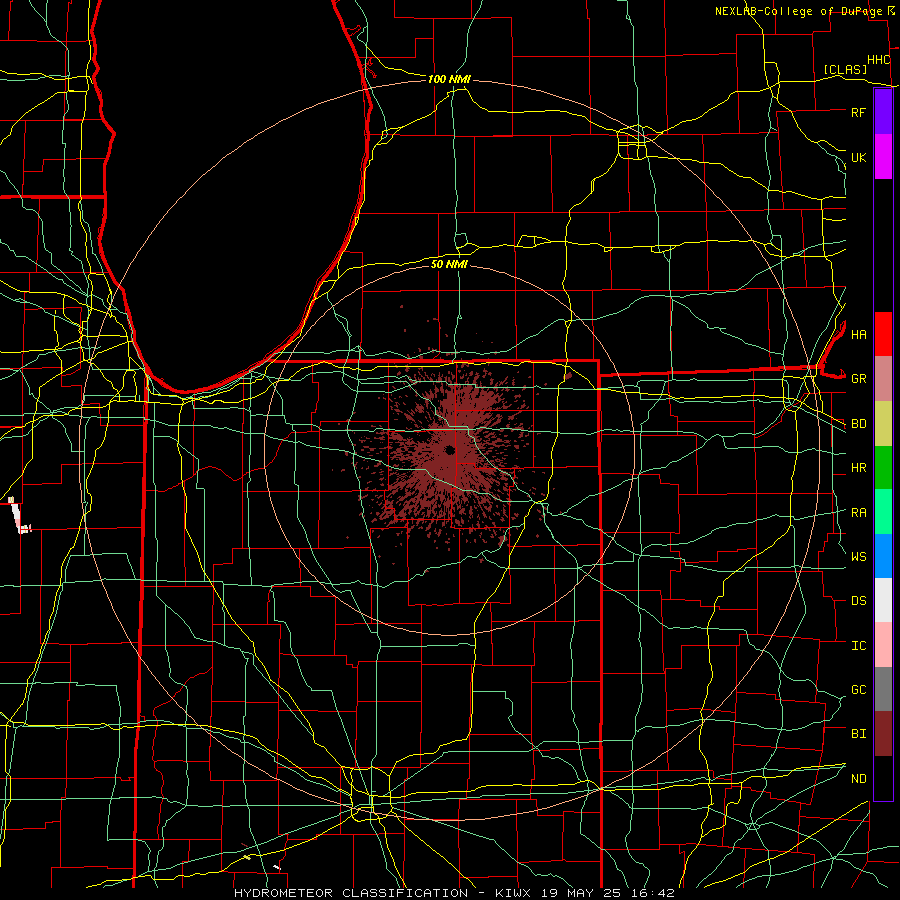Screen dimensions: 900x900
Task: Click the 'DS' legend label
Action: (x=858, y=601)
